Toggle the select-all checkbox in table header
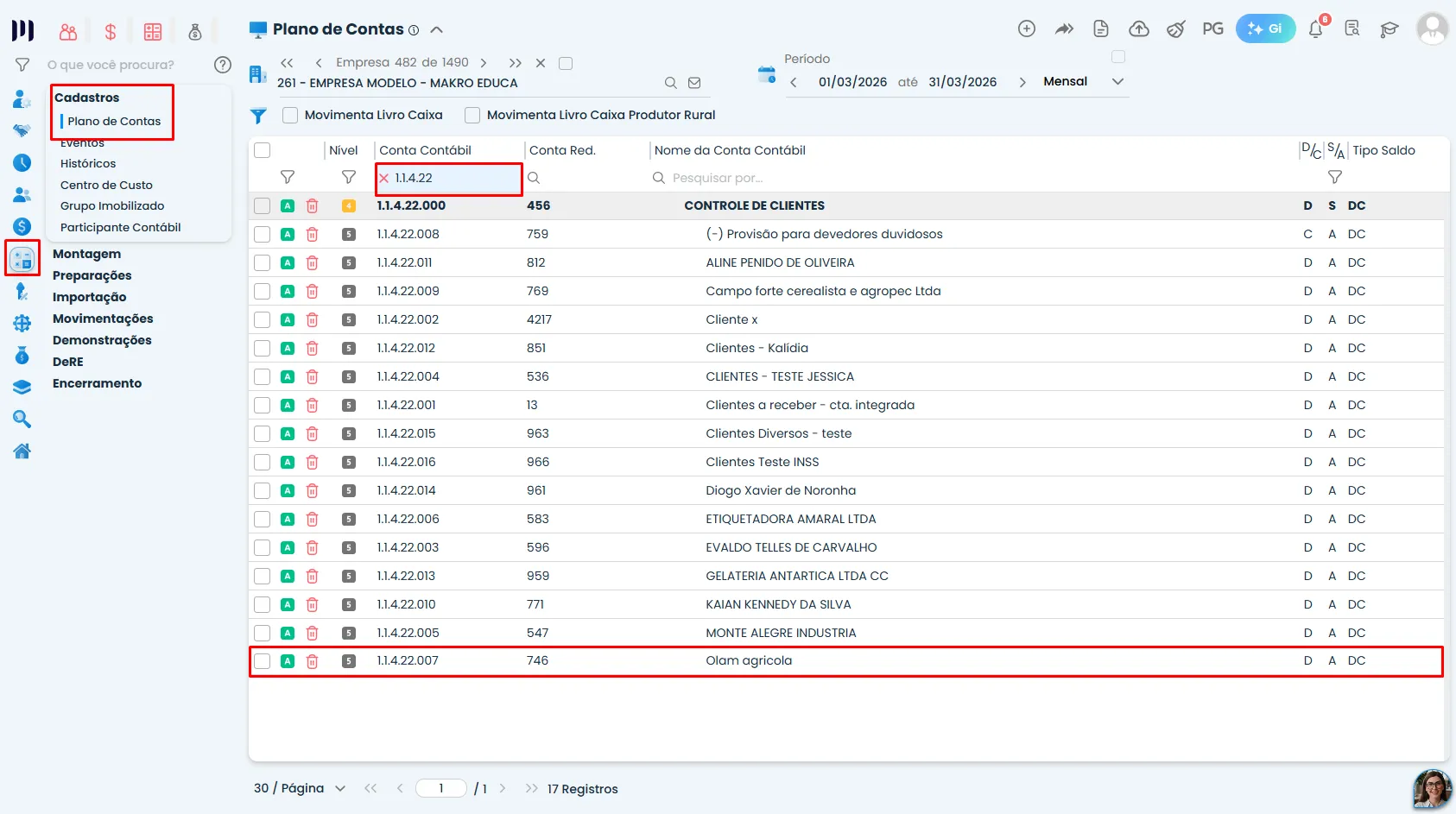The width and height of the screenshot is (1456, 814). click(x=263, y=150)
